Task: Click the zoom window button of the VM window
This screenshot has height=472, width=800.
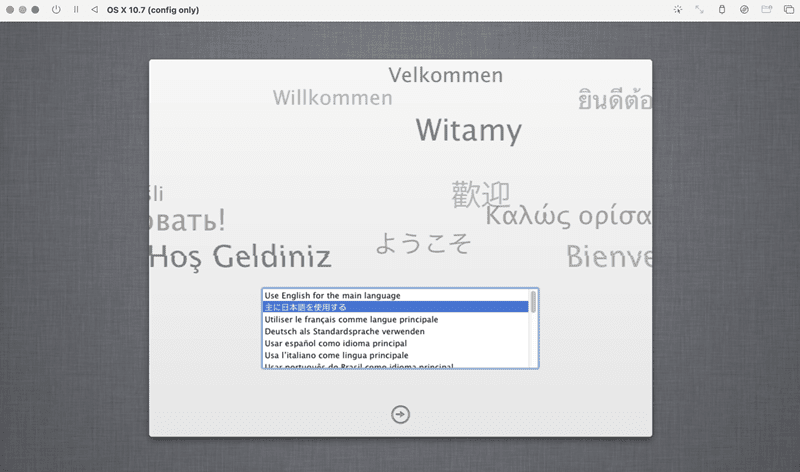Action: coord(35,10)
